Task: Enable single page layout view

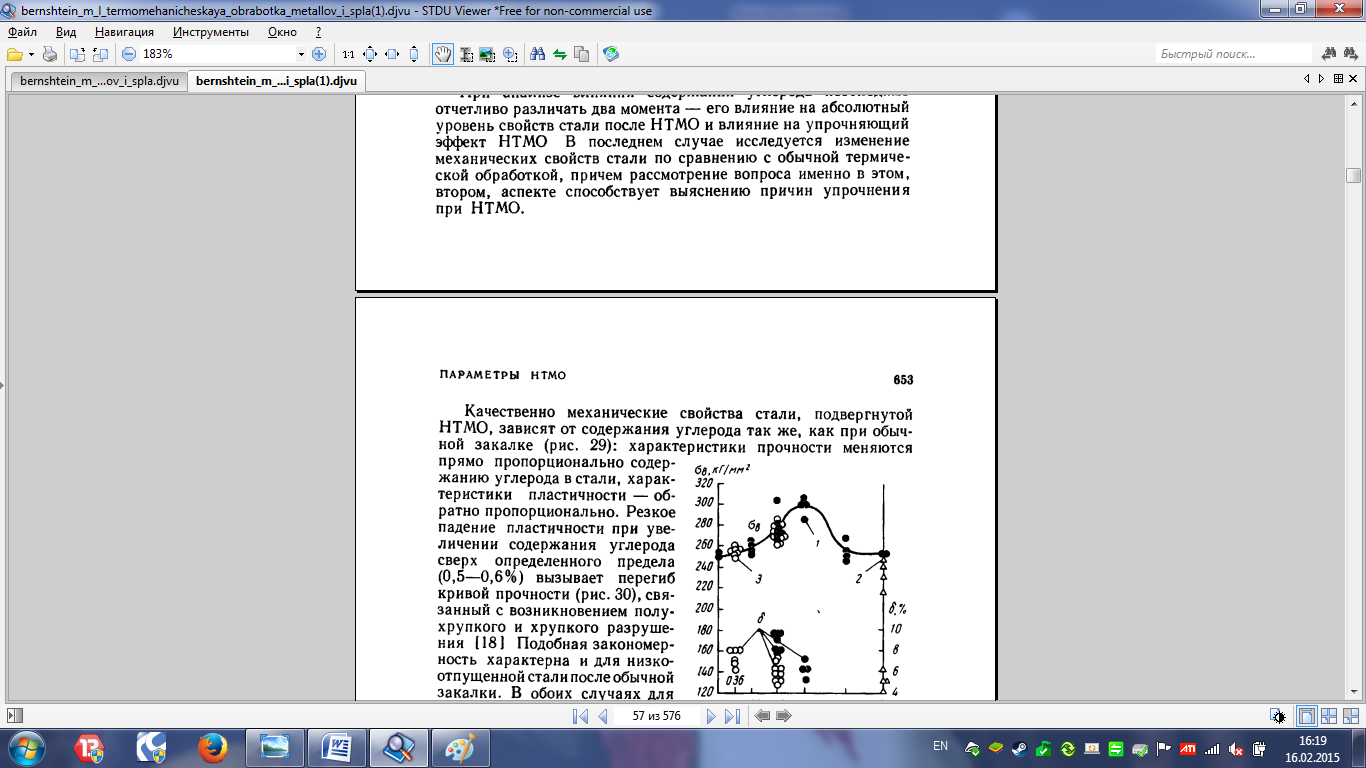Action: click(x=1306, y=716)
